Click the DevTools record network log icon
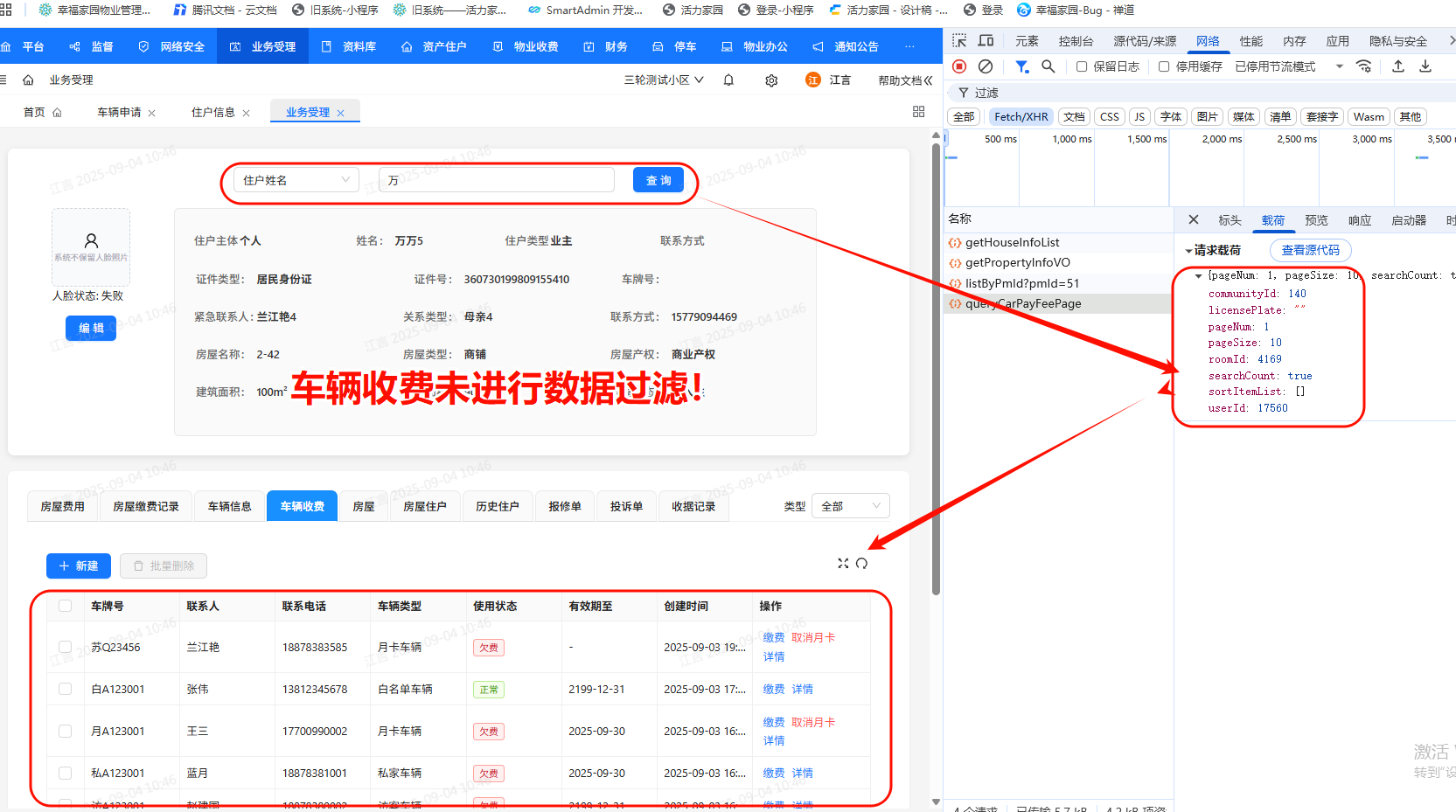 click(x=959, y=66)
